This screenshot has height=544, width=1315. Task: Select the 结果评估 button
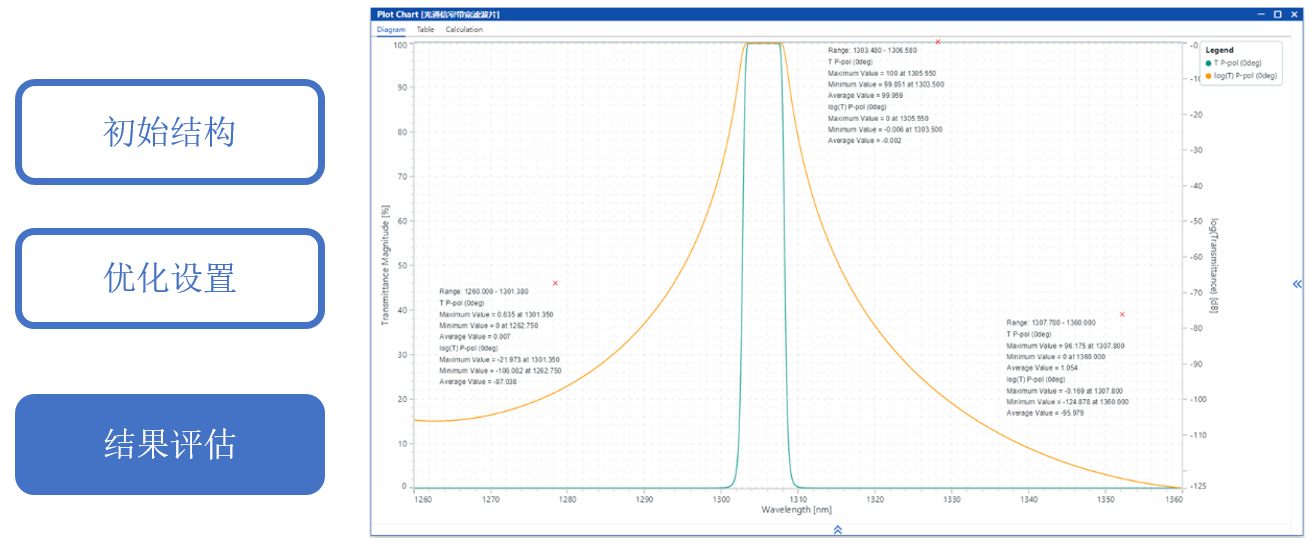coord(169,444)
